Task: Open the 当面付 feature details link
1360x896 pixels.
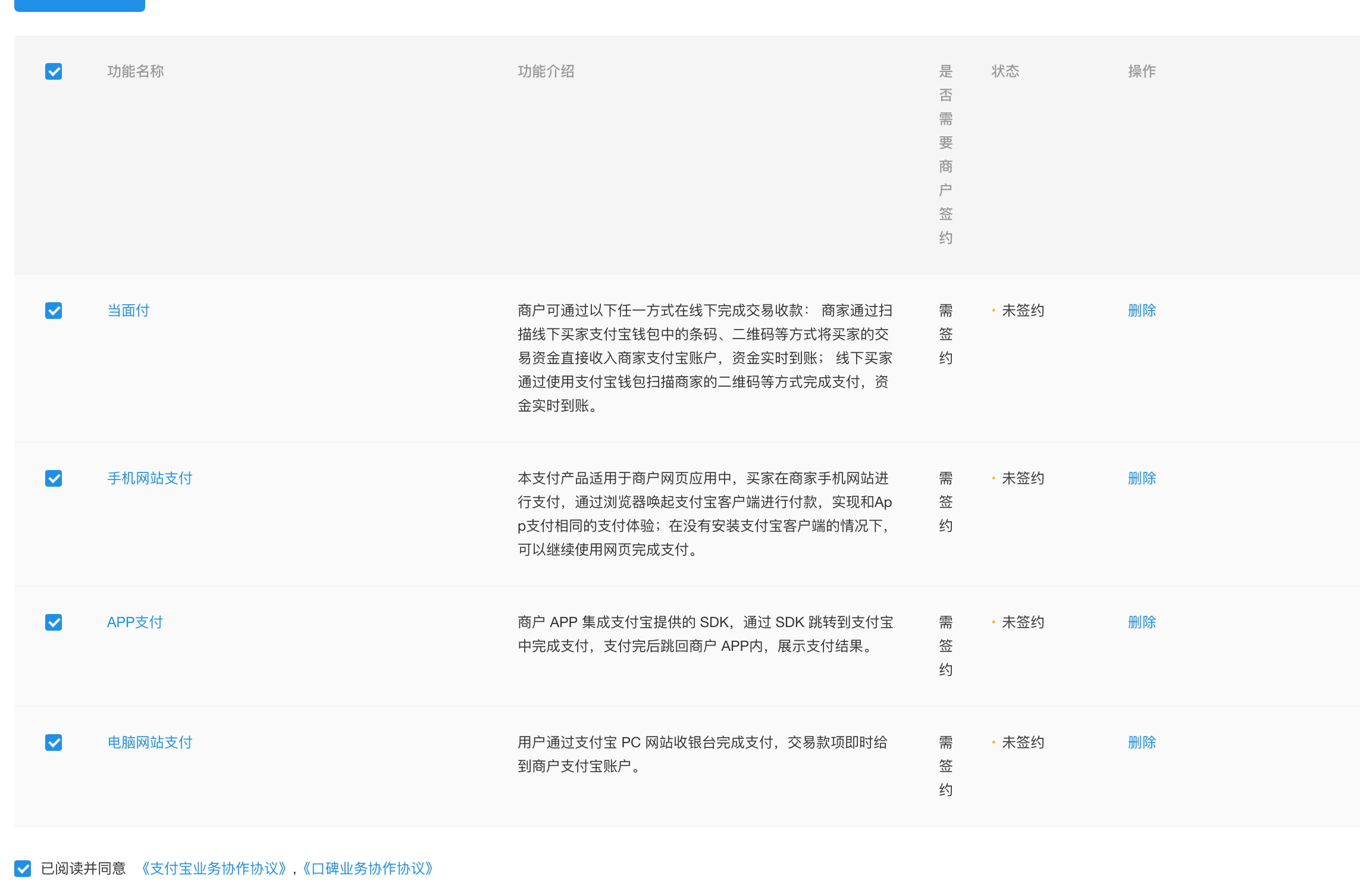Action: 127,310
